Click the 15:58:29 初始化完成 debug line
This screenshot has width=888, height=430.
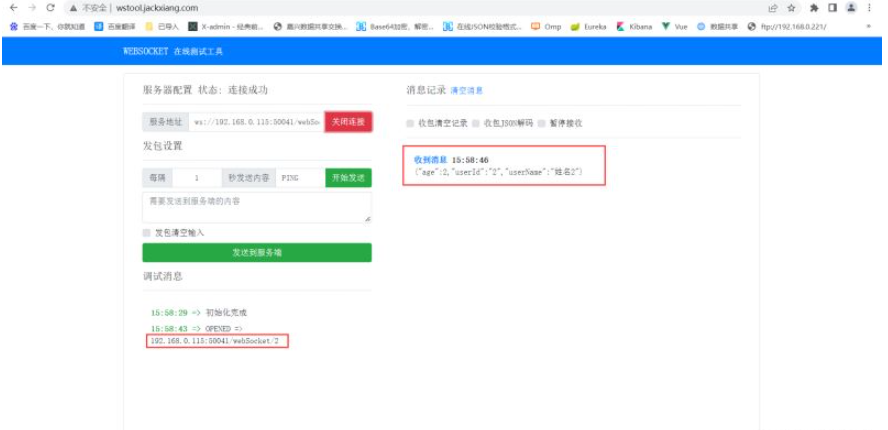(199, 313)
